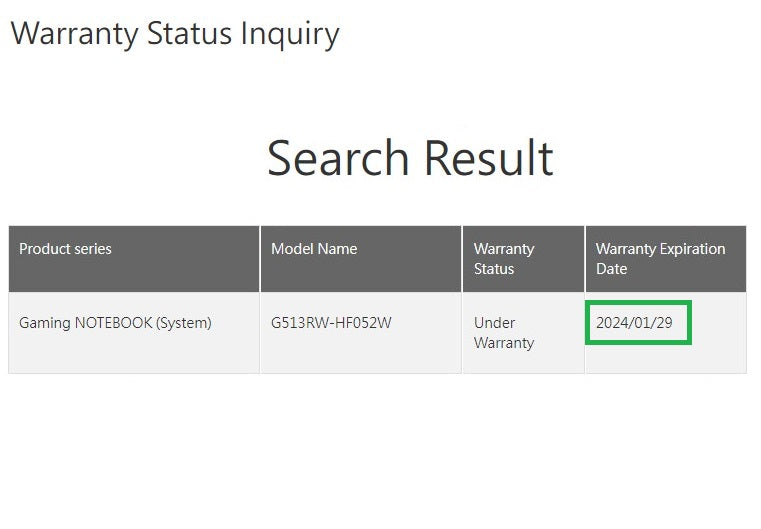This screenshot has width=761, height=529.
Task: Click the word Inquiry in page title
Action: (x=290, y=35)
